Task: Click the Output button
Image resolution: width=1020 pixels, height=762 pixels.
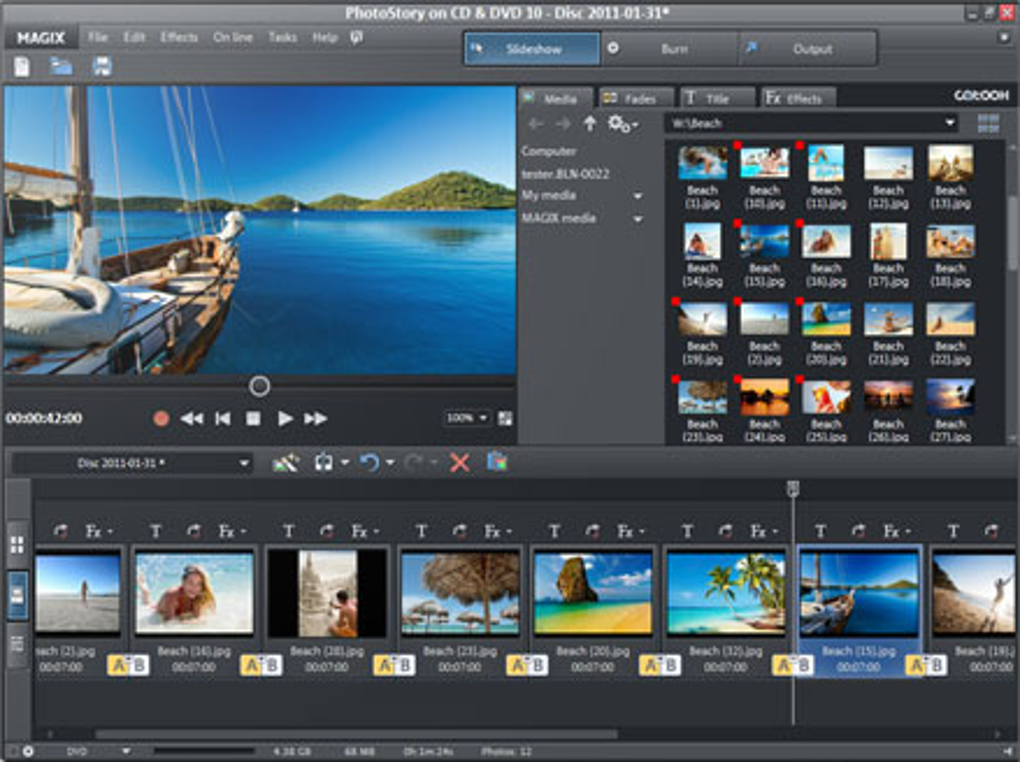Action: pos(810,49)
